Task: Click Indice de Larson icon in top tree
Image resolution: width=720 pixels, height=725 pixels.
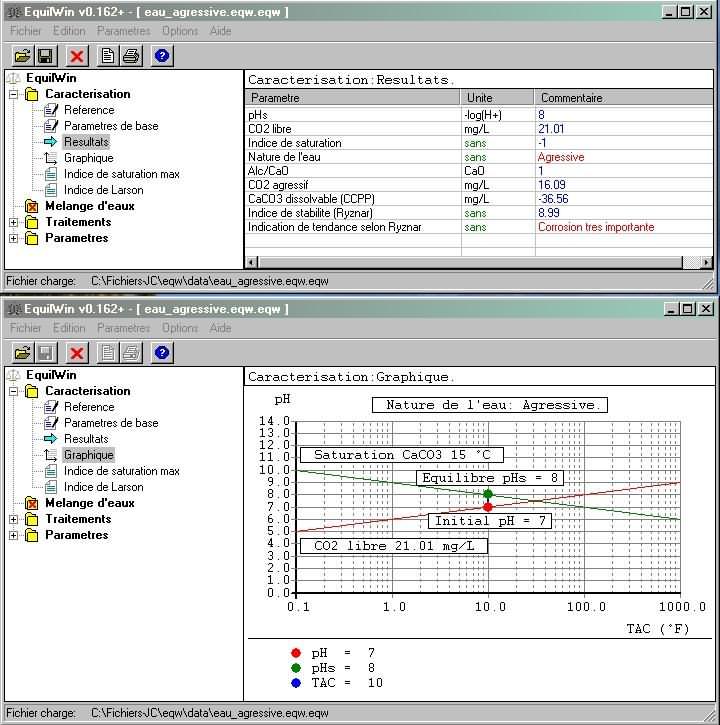Action: (51, 190)
